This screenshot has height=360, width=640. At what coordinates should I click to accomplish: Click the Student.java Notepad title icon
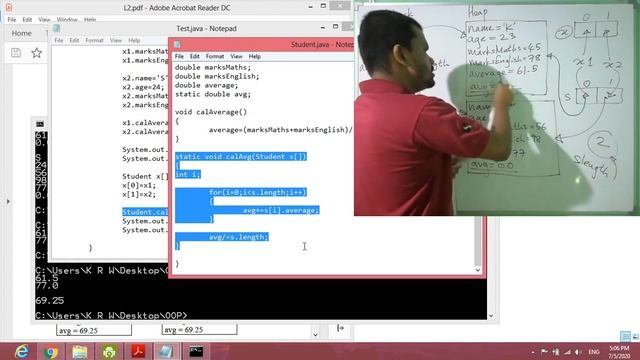(177, 44)
